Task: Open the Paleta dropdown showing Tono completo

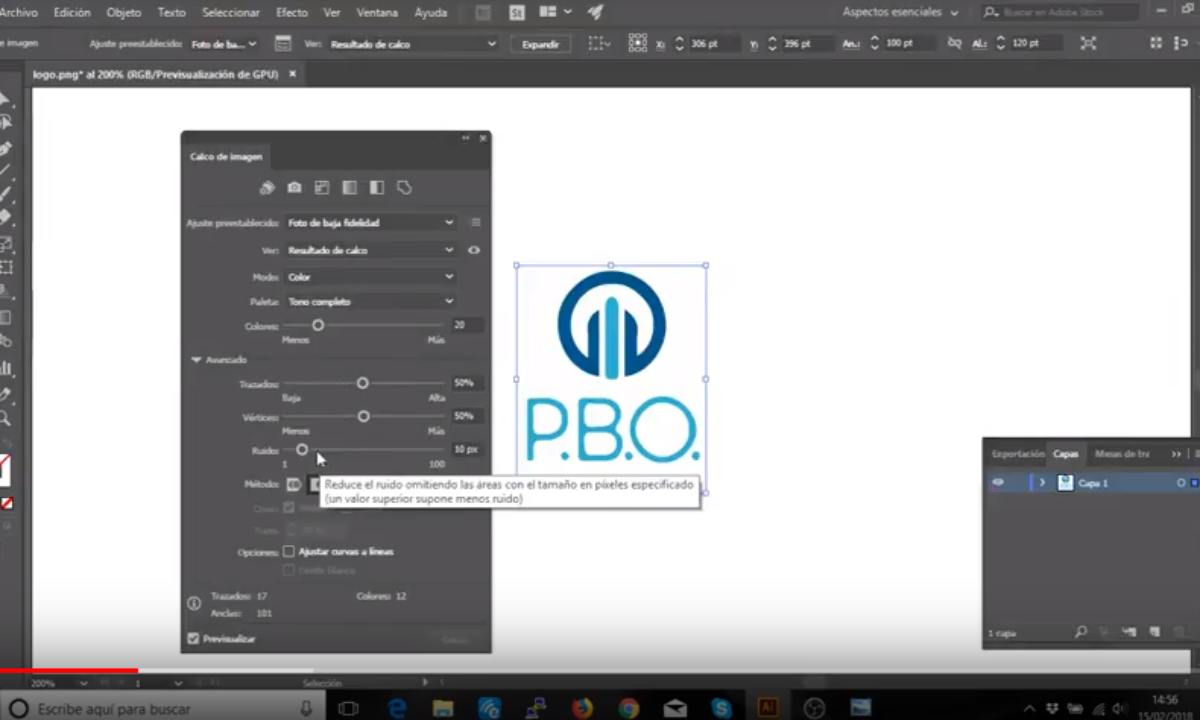Action: coord(370,301)
